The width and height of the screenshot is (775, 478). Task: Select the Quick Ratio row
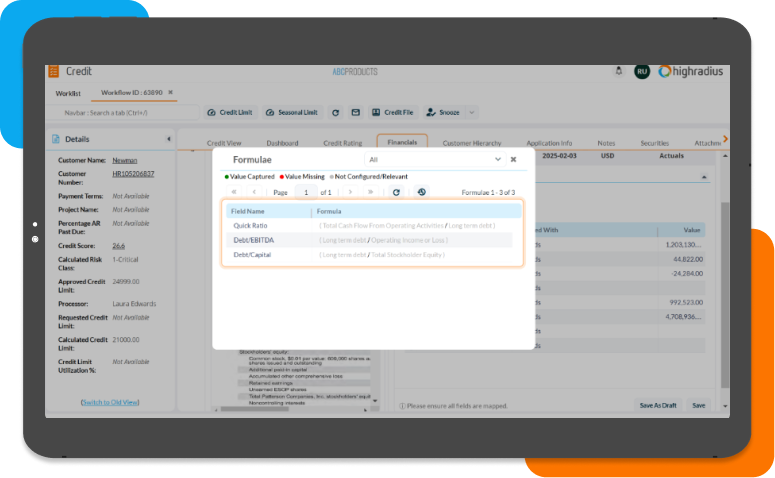point(369,225)
